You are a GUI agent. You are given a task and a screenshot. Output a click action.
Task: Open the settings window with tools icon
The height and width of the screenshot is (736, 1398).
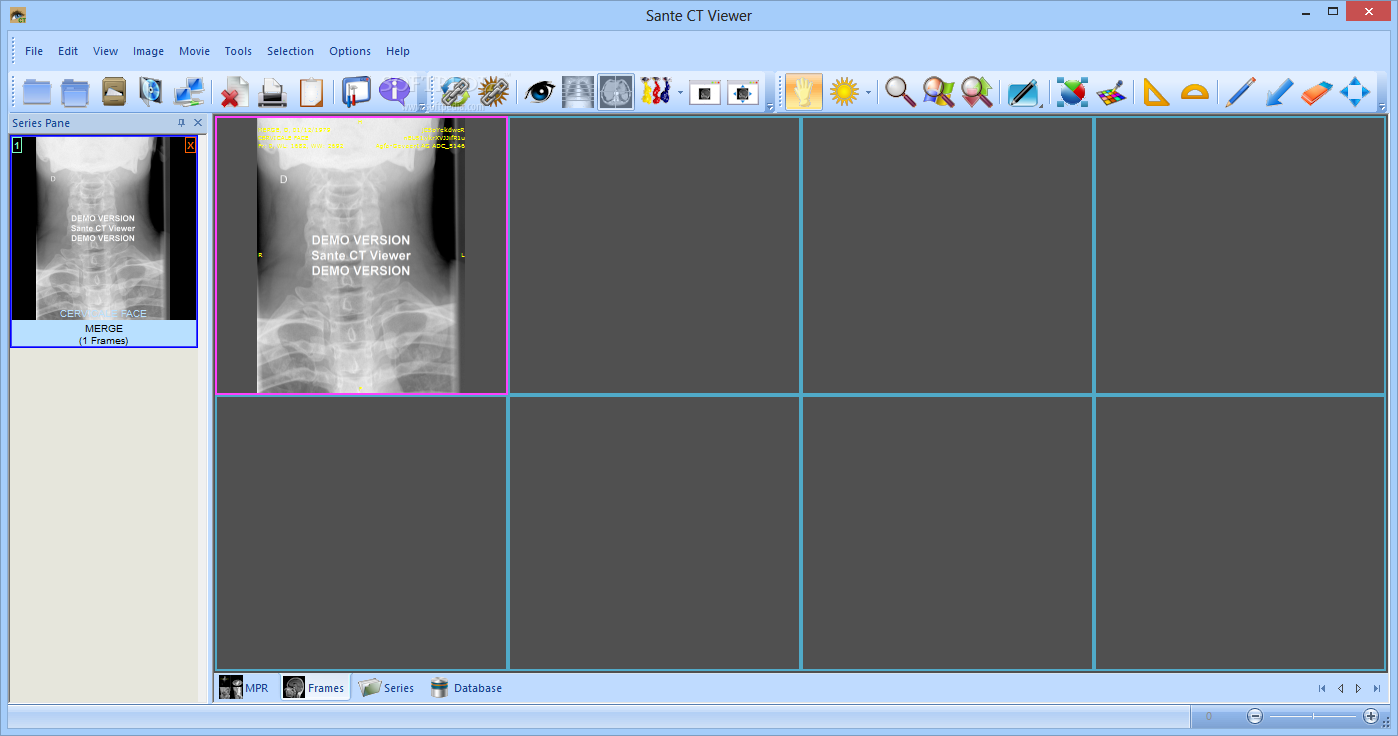[x=356, y=92]
